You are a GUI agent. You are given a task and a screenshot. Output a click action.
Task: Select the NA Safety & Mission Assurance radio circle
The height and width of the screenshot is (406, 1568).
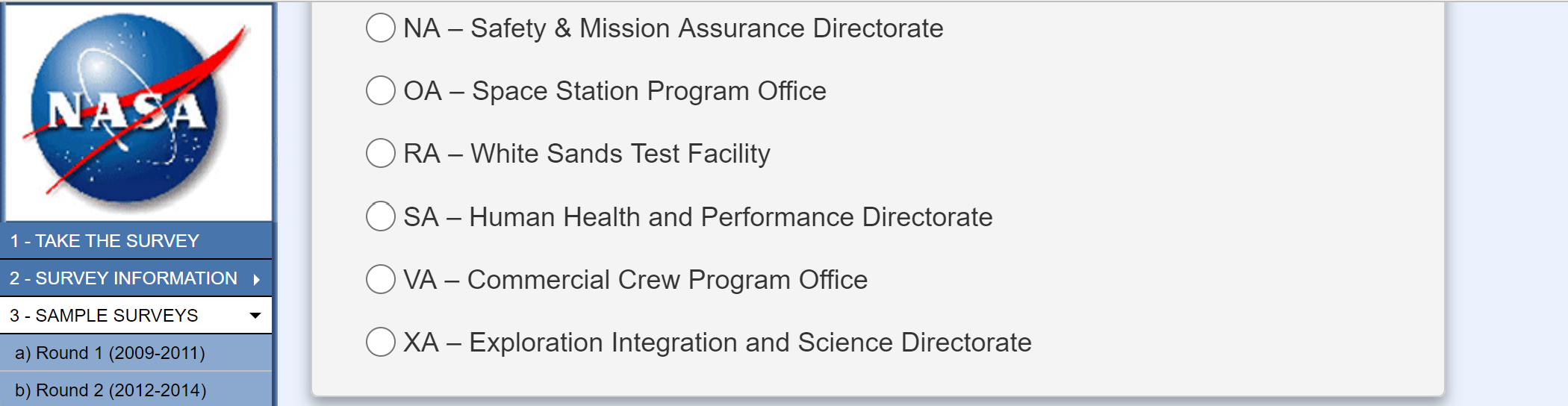click(x=381, y=28)
